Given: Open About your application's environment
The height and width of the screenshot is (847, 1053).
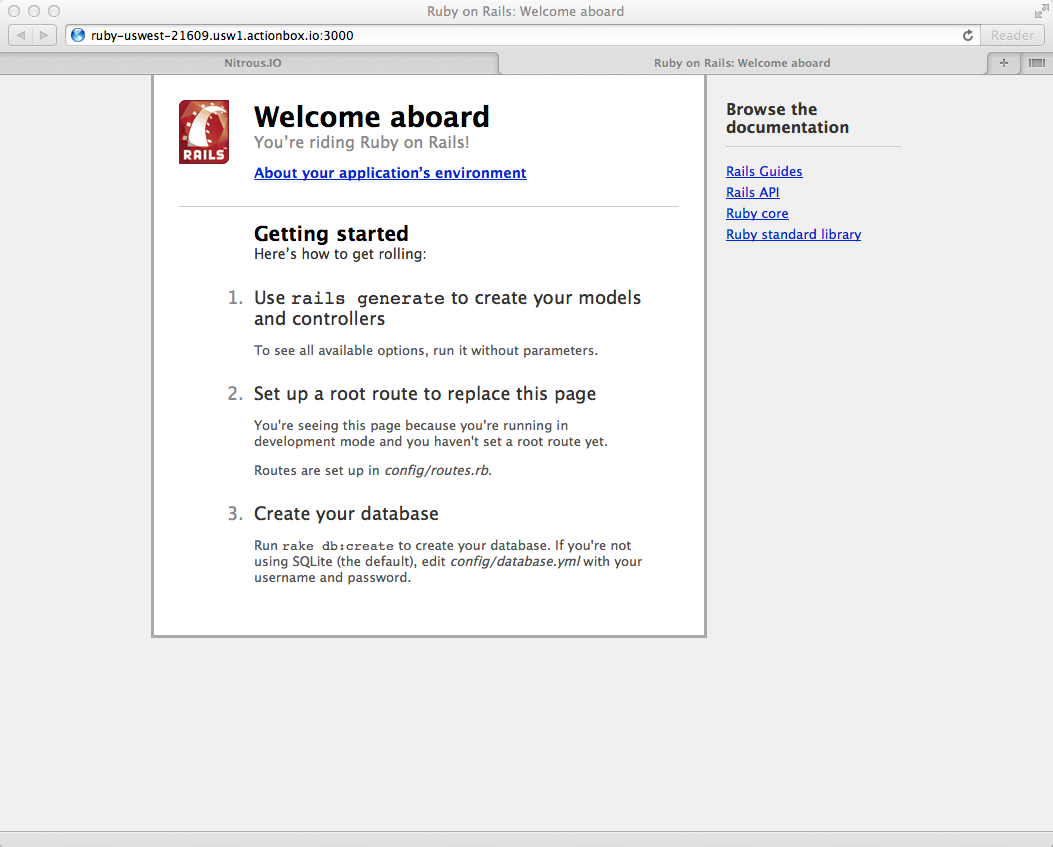Looking at the screenshot, I should [390, 173].
